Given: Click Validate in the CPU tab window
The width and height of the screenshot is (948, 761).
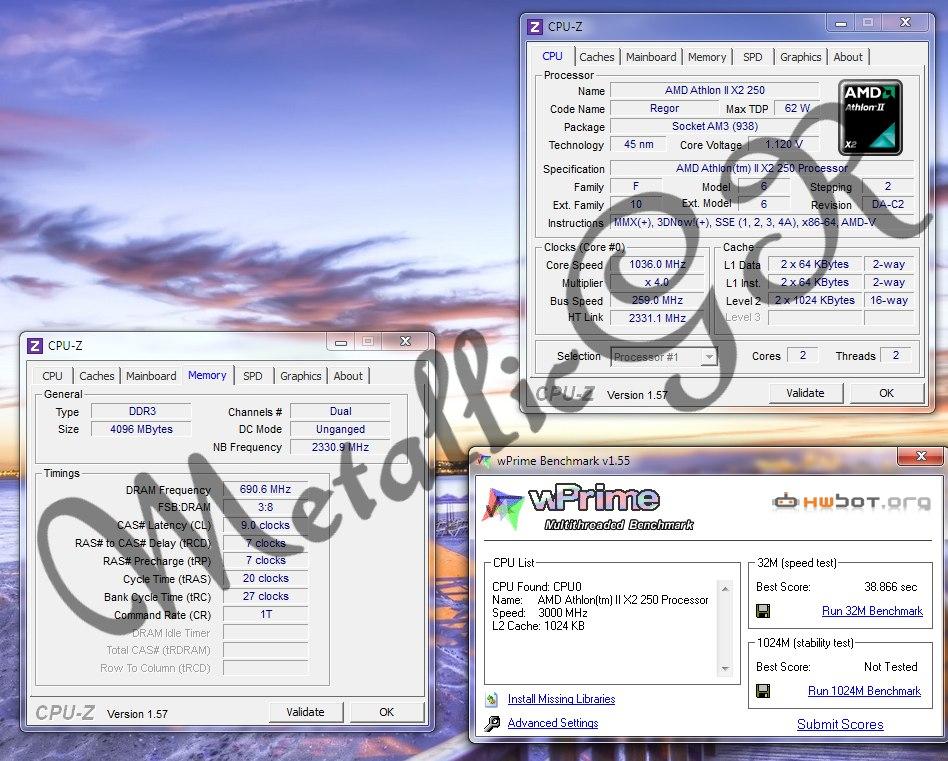Looking at the screenshot, I should (x=805, y=393).
